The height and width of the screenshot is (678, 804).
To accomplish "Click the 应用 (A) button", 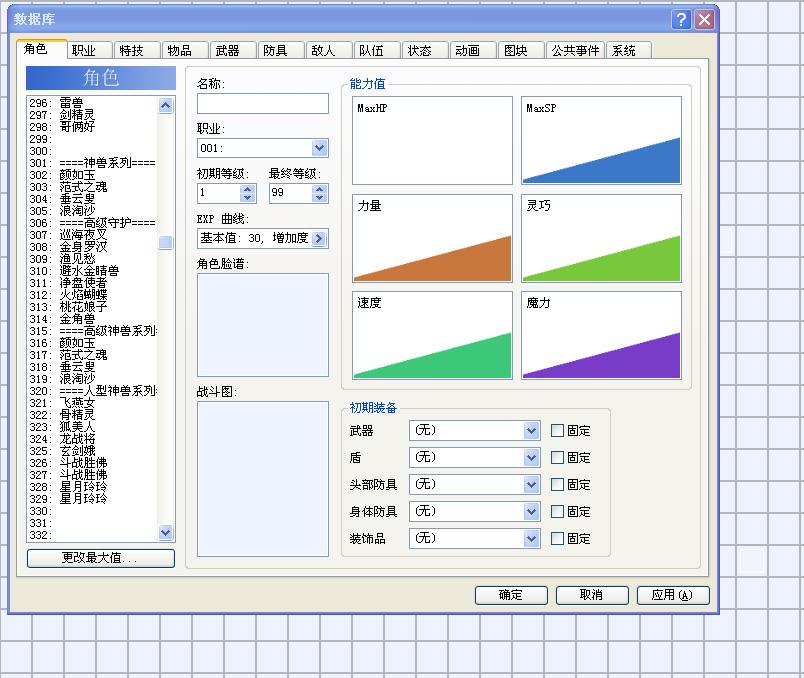I will coord(673,595).
